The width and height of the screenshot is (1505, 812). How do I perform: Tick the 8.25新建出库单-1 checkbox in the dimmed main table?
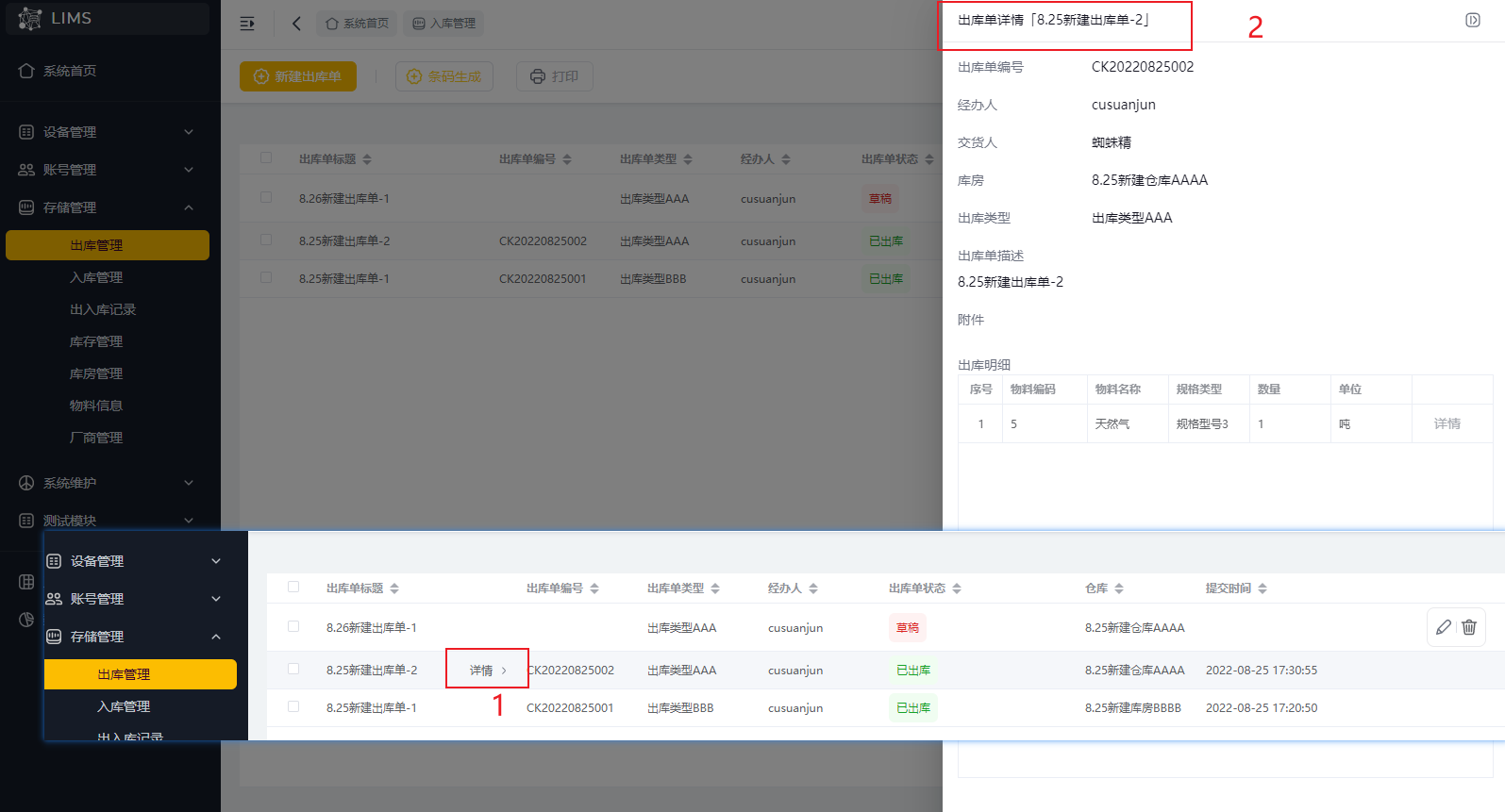click(266, 278)
